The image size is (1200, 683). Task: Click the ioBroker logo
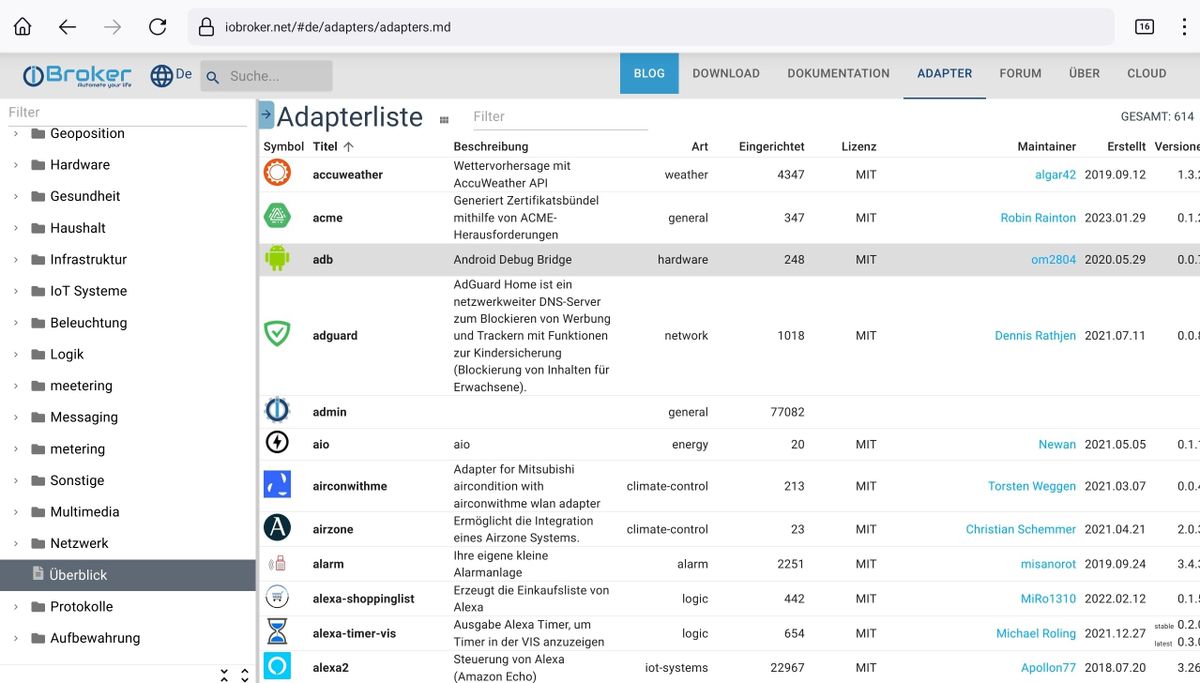77,75
